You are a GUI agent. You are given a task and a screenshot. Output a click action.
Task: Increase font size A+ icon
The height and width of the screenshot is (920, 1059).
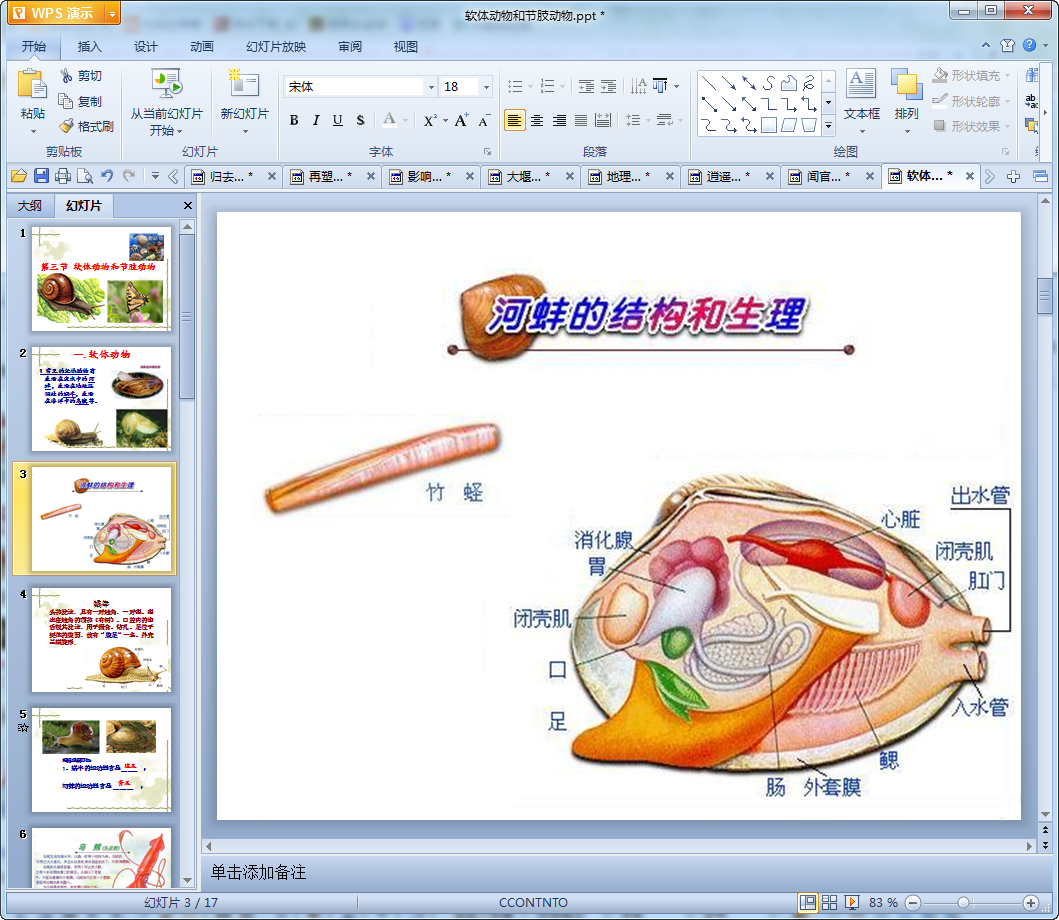pyautogui.click(x=461, y=120)
